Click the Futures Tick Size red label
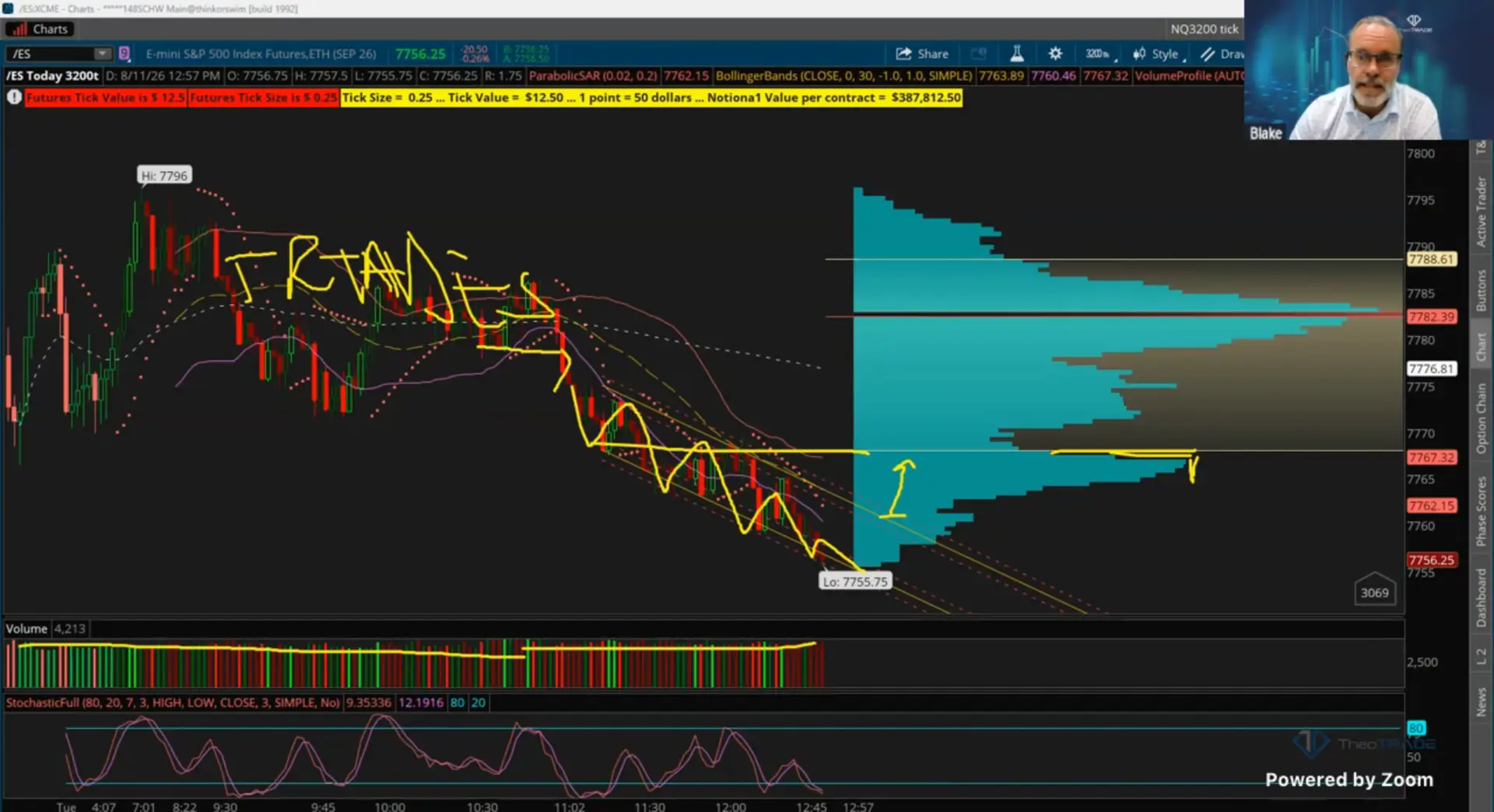This screenshot has width=1494, height=812. 264,97
